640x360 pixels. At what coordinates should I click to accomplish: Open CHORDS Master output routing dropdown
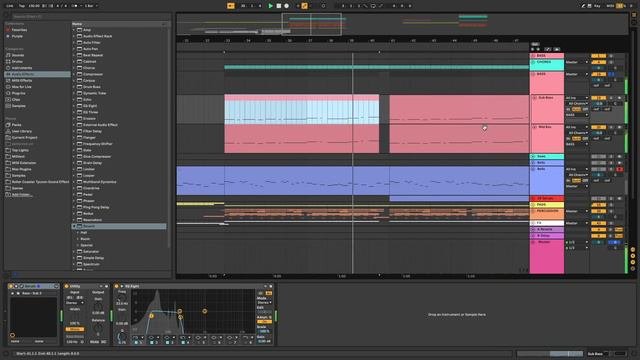coord(577,62)
